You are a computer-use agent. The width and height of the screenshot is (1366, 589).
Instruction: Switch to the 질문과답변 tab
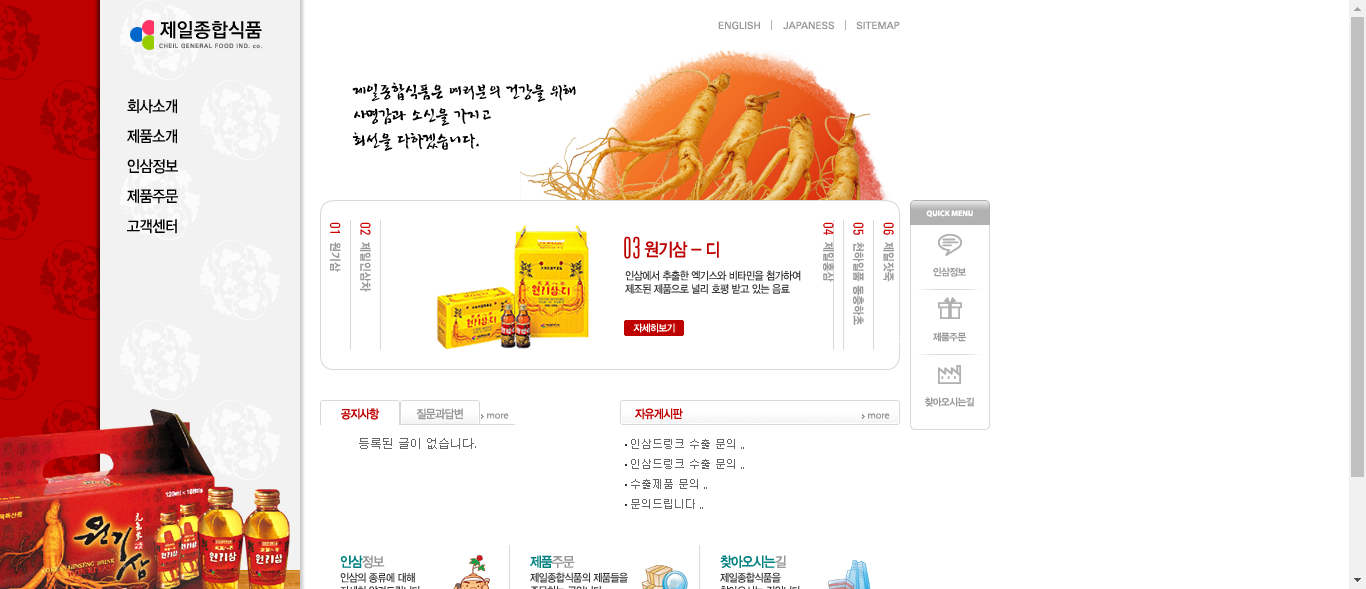[440, 413]
